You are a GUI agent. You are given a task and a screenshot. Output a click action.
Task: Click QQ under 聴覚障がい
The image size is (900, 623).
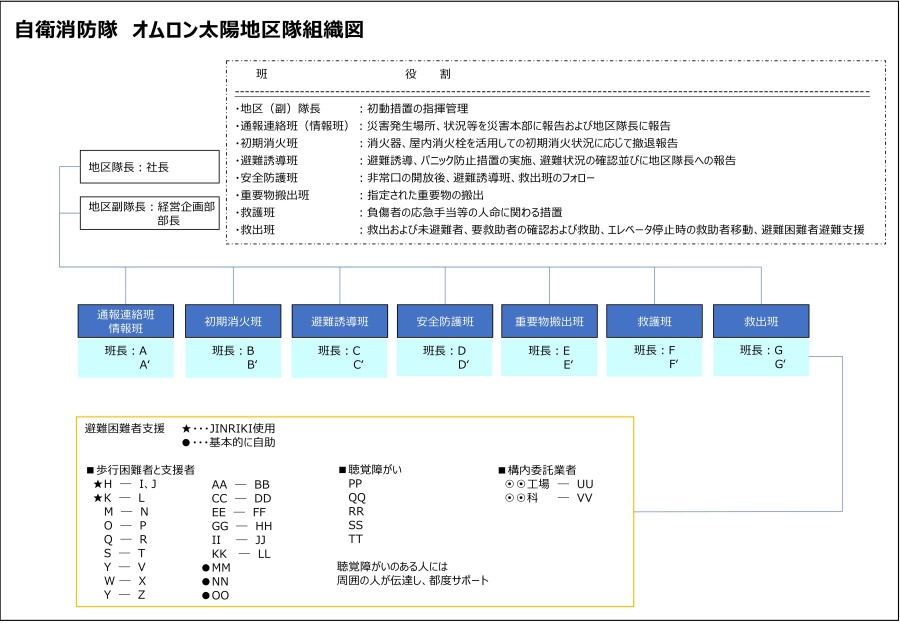click(357, 497)
